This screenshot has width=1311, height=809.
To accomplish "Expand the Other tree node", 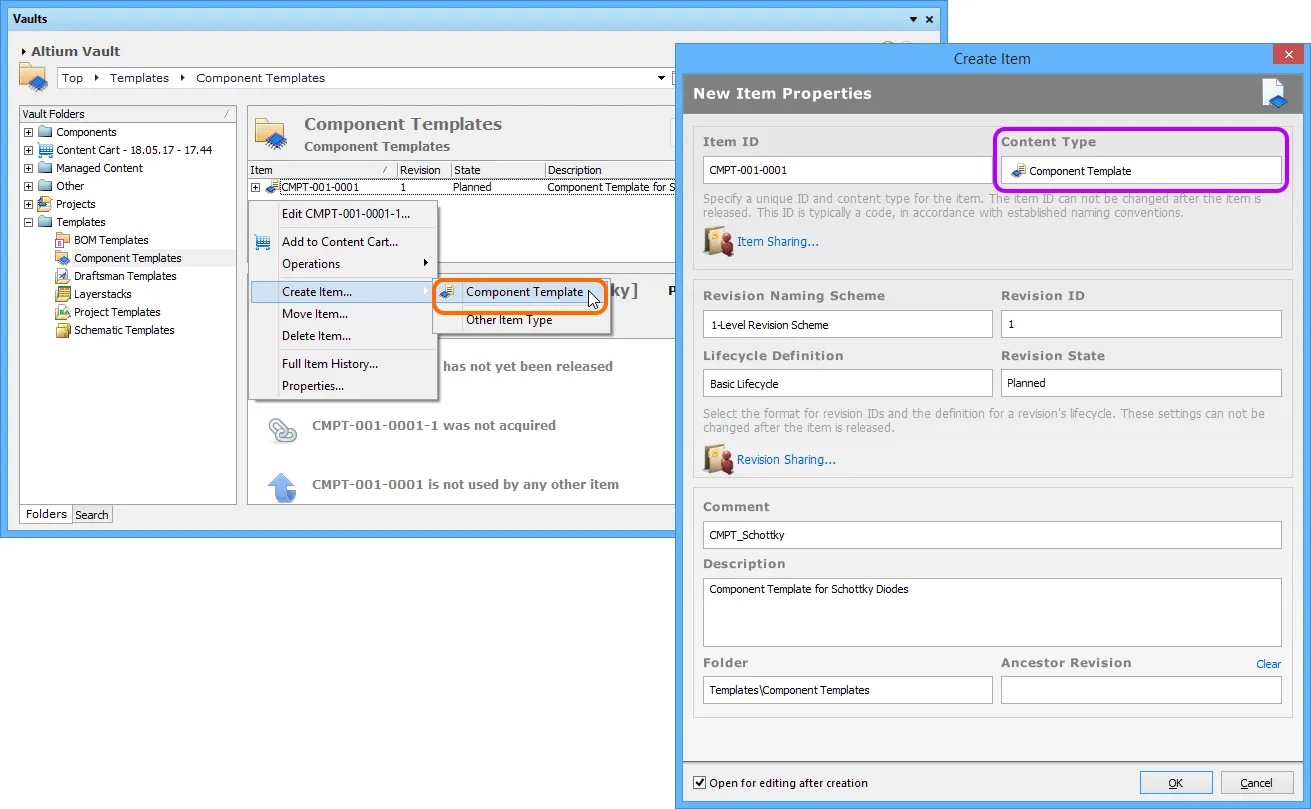I will (28, 186).
